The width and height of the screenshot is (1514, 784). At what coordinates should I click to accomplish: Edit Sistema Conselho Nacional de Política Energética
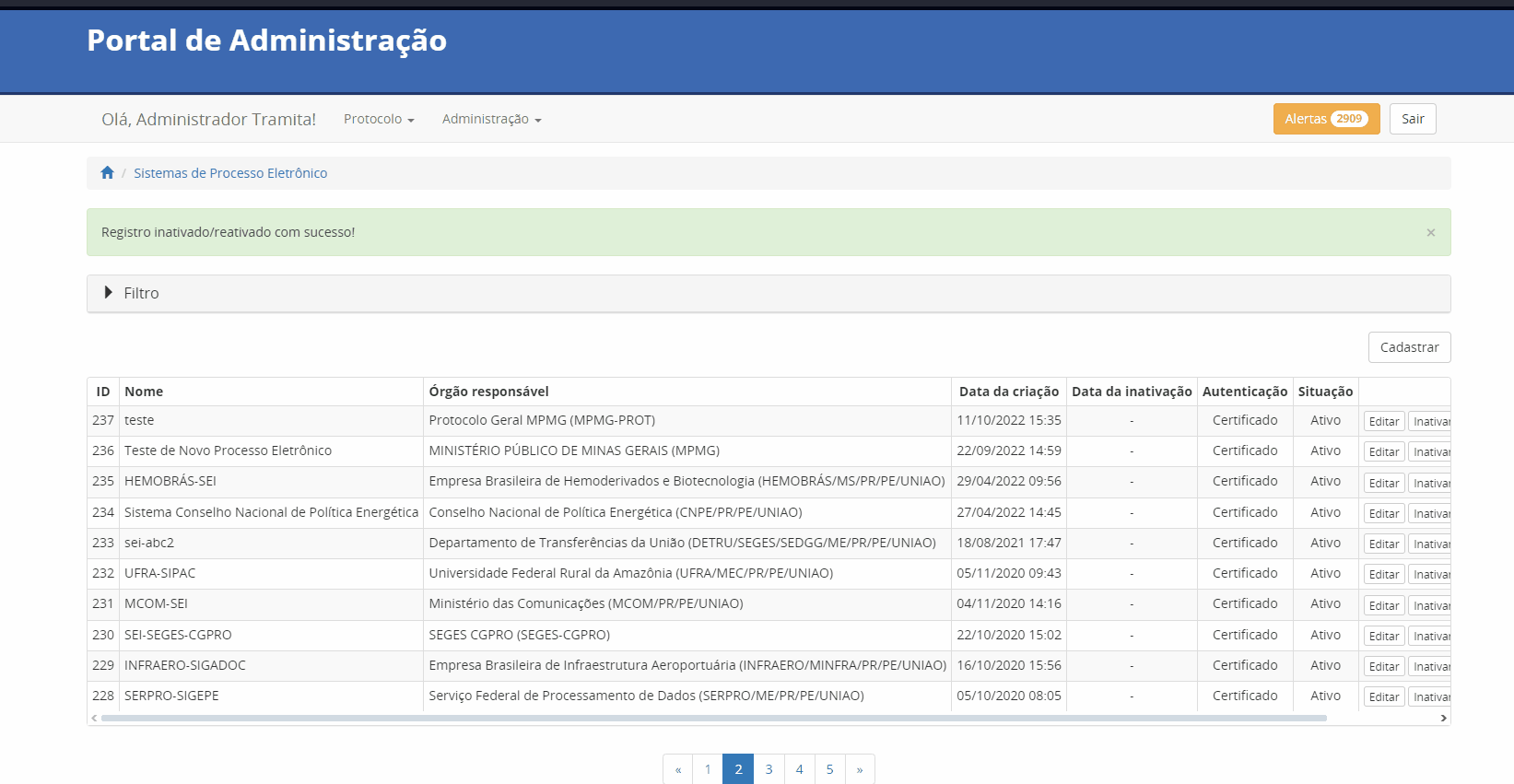point(1383,513)
